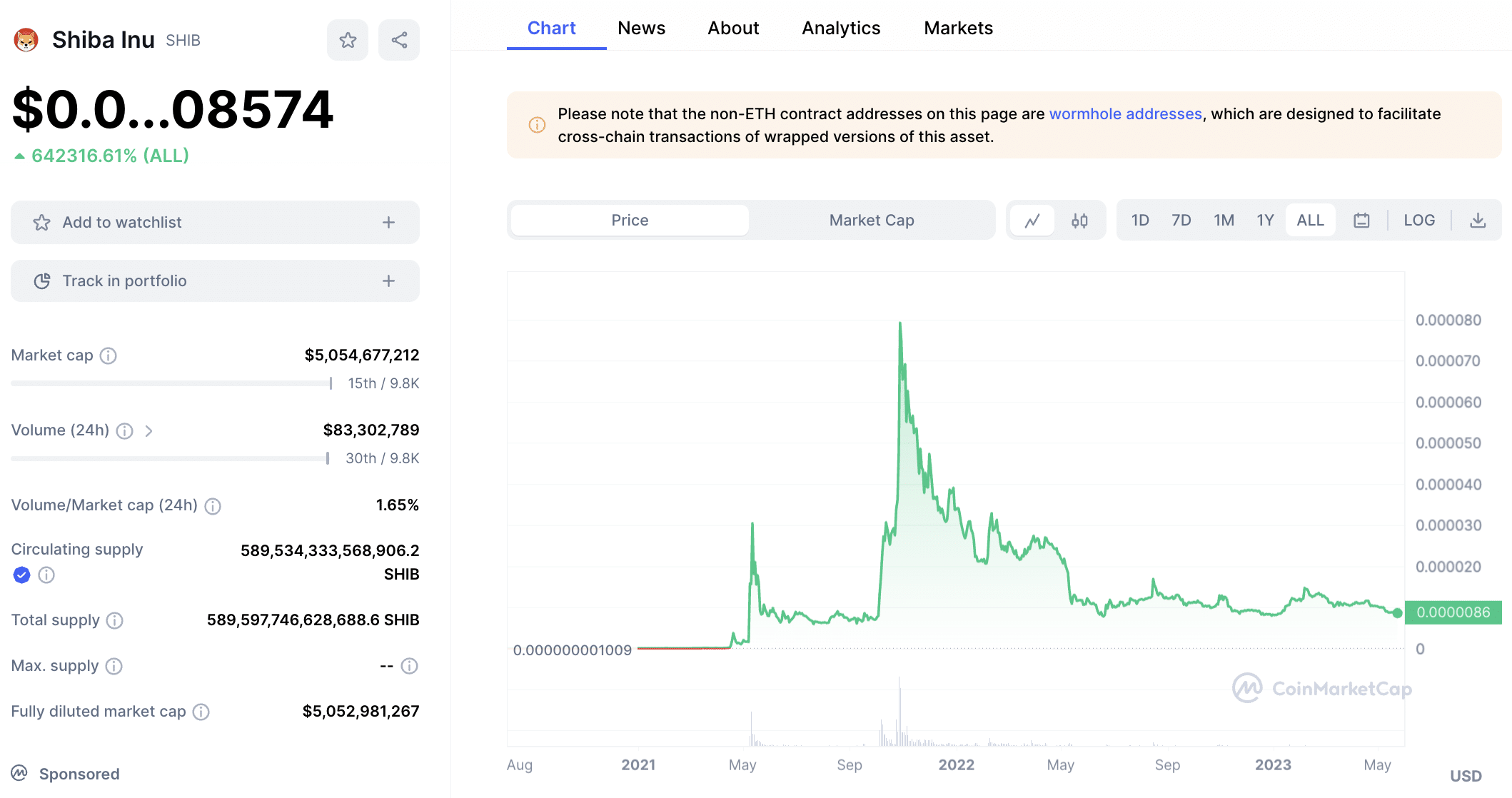The height and width of the screenshot is (798, 1512).
Task: Download chart data icon
Action: coord(1478,221)
